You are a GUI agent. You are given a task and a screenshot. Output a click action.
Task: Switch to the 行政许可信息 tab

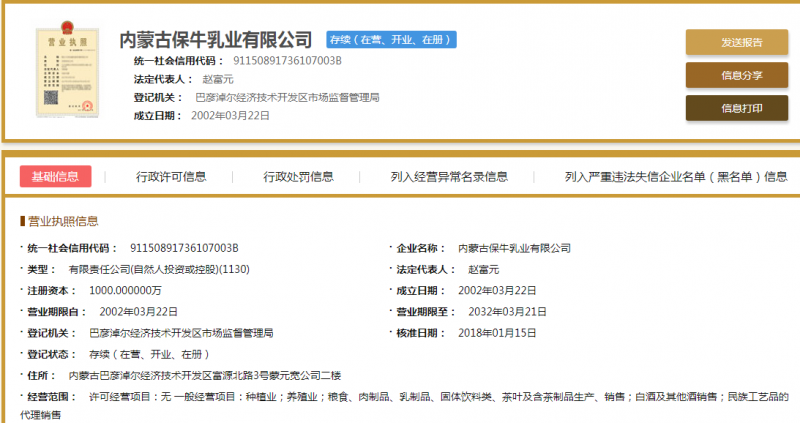[x=171, y=177]
